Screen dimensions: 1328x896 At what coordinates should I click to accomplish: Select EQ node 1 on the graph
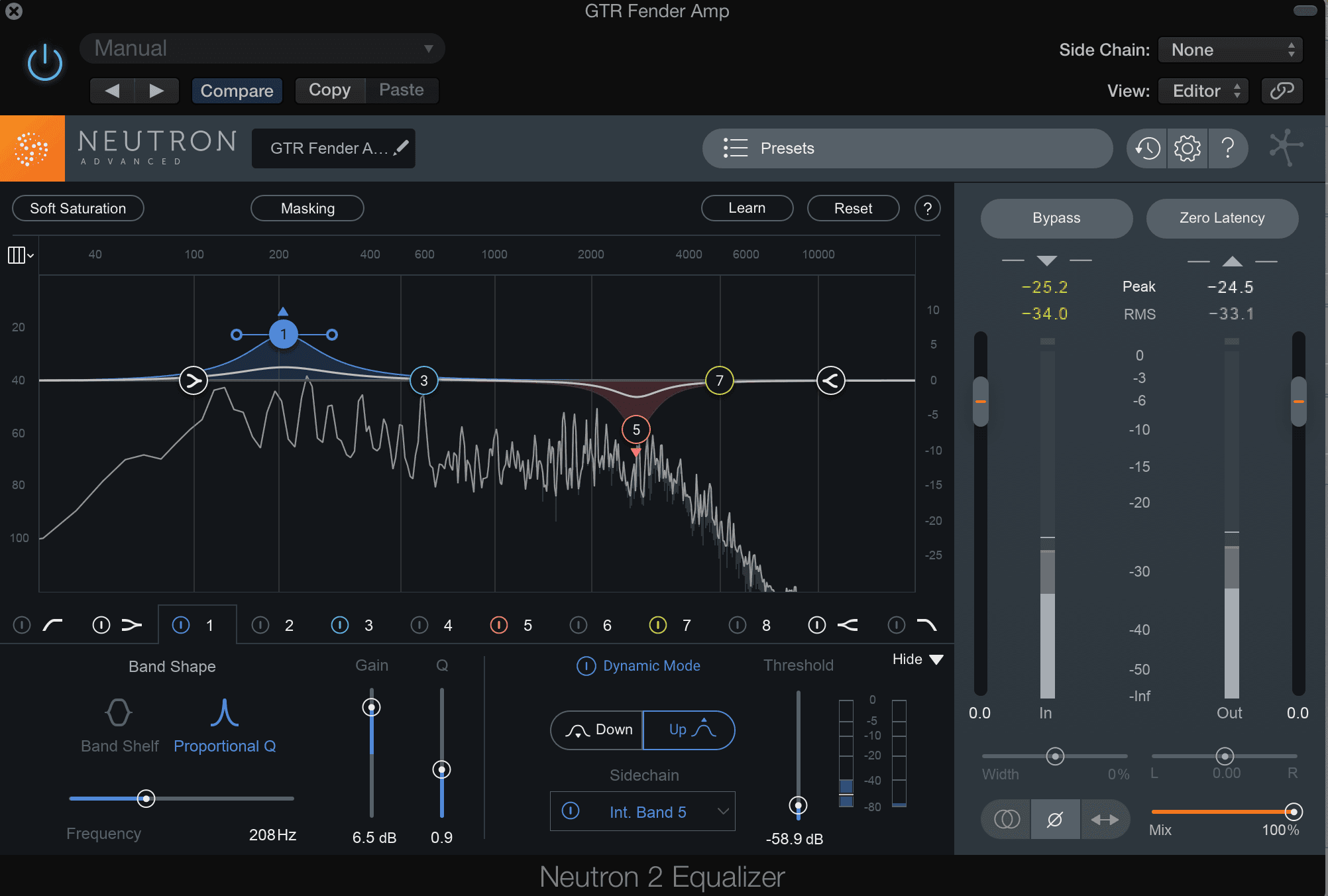[x=283, y=334]
